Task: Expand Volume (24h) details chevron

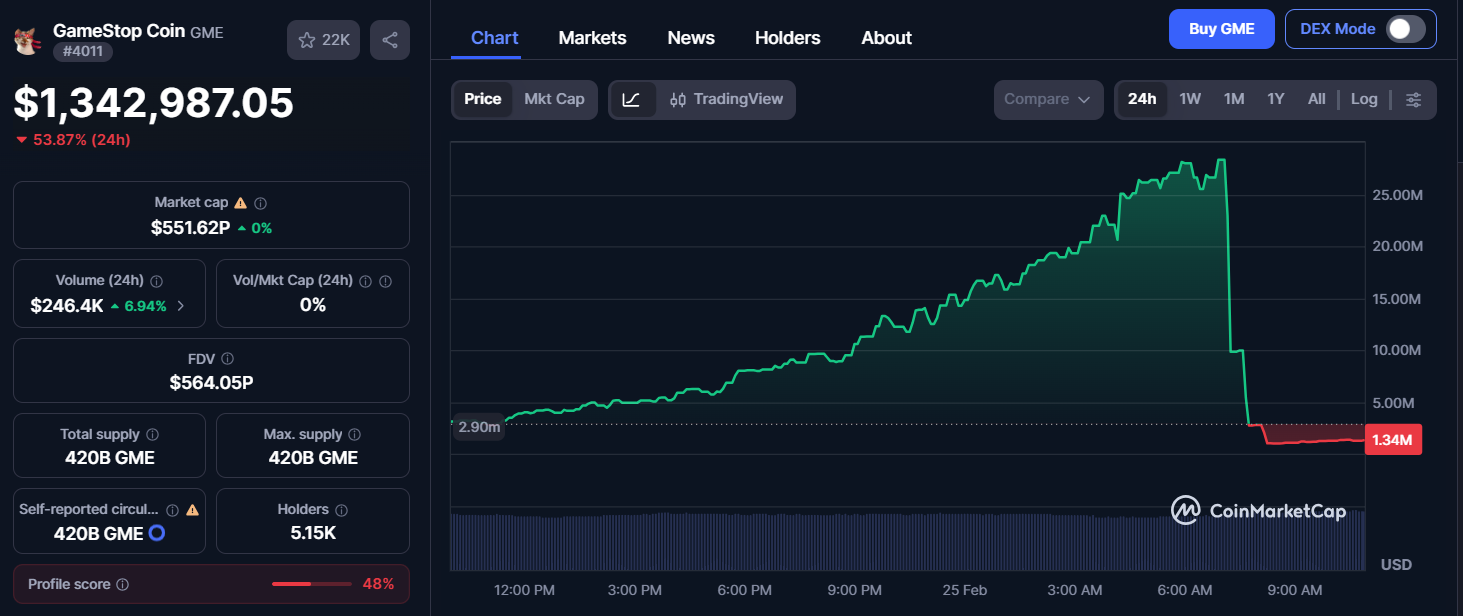Action: coord(181,306)
